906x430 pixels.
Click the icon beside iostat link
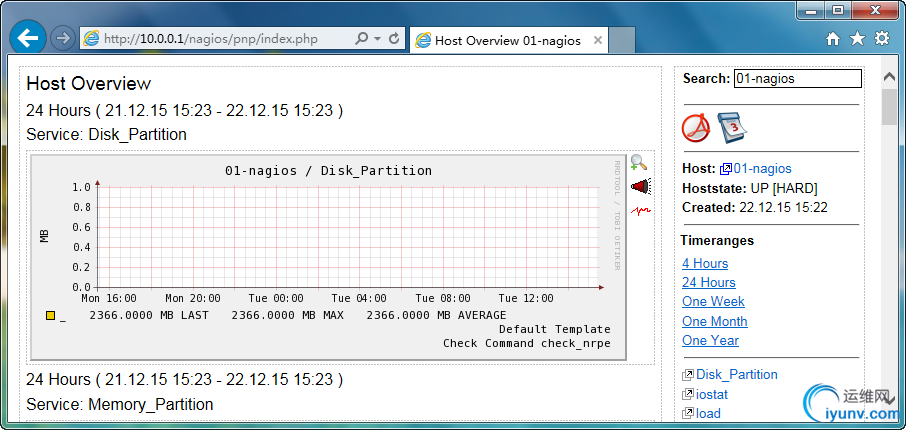[x=688, y=395]
